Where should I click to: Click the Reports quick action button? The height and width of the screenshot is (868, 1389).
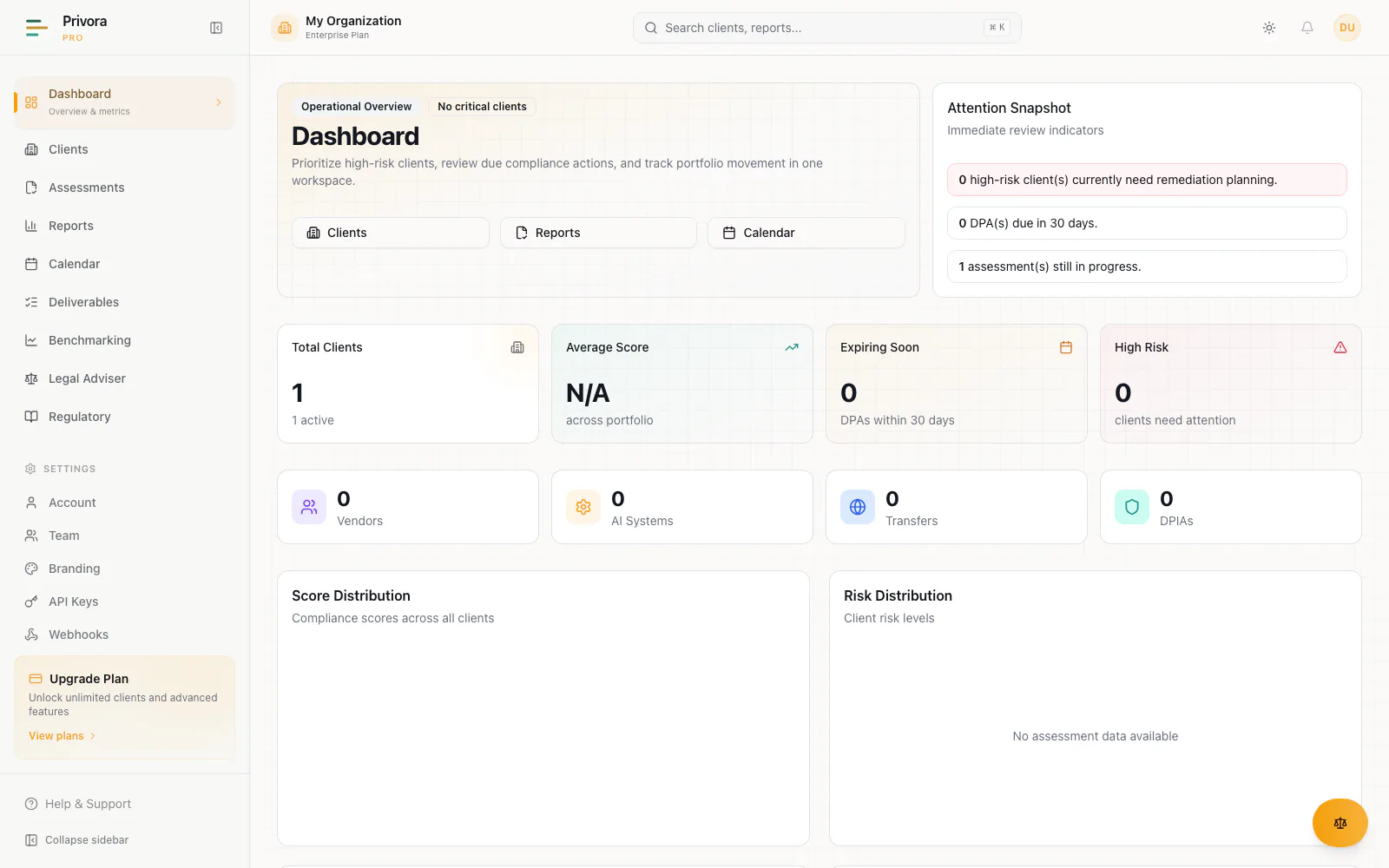(x=598, y=233)
